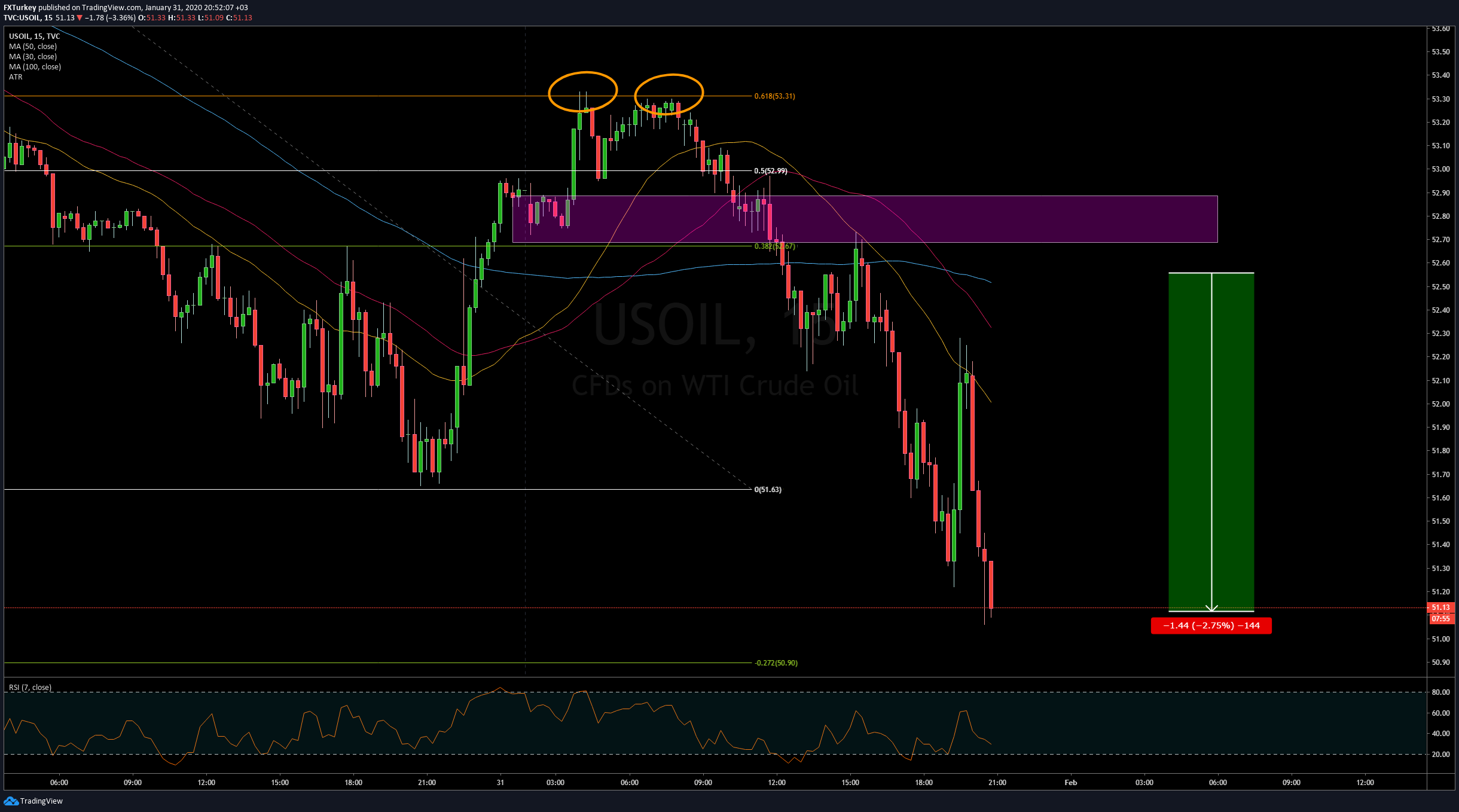
Task: Click the -0.272(50.90) Fibonacci extension label
Action: point(776,663)
